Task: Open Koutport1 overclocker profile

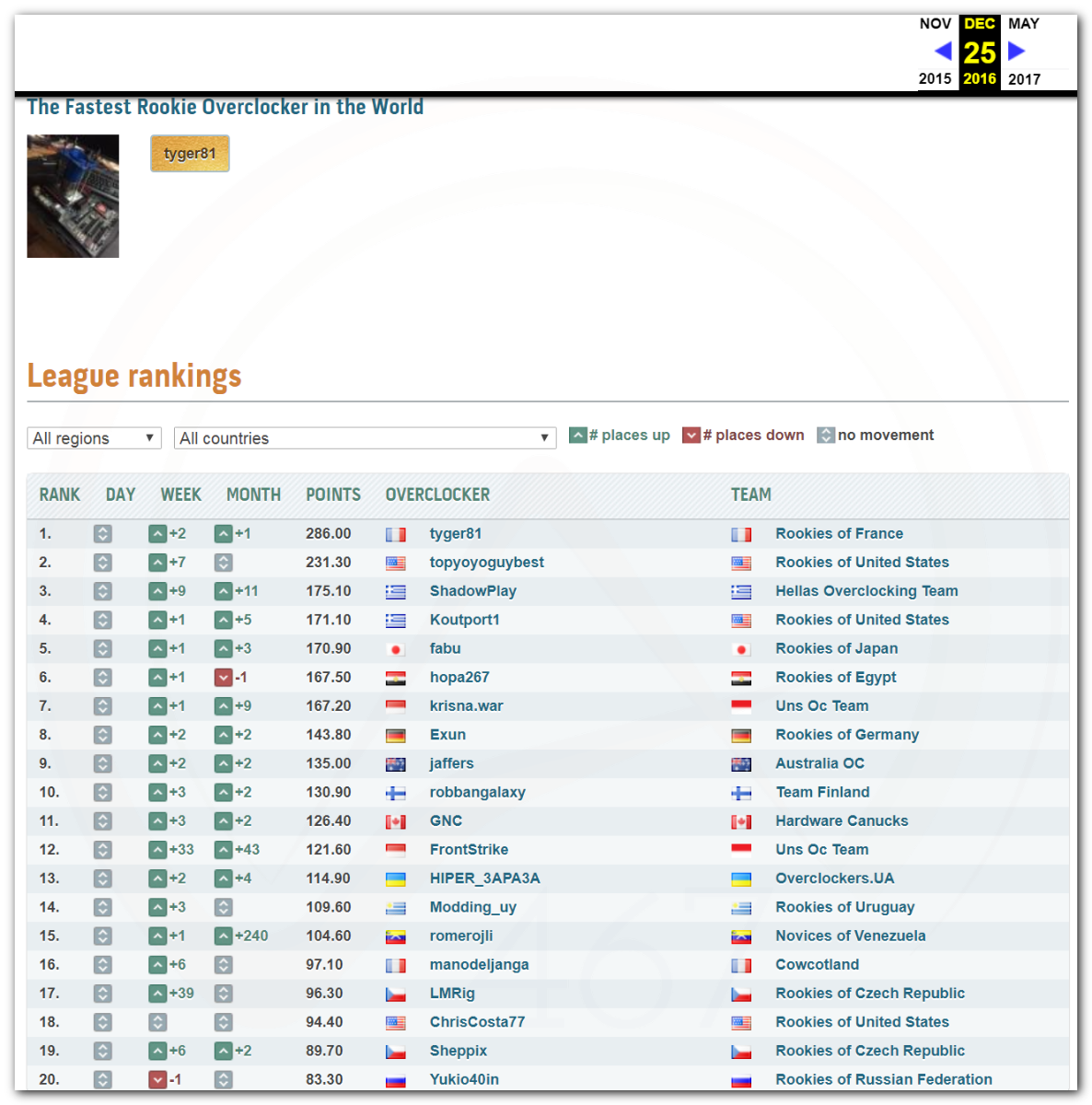Action: coord(465,620)
